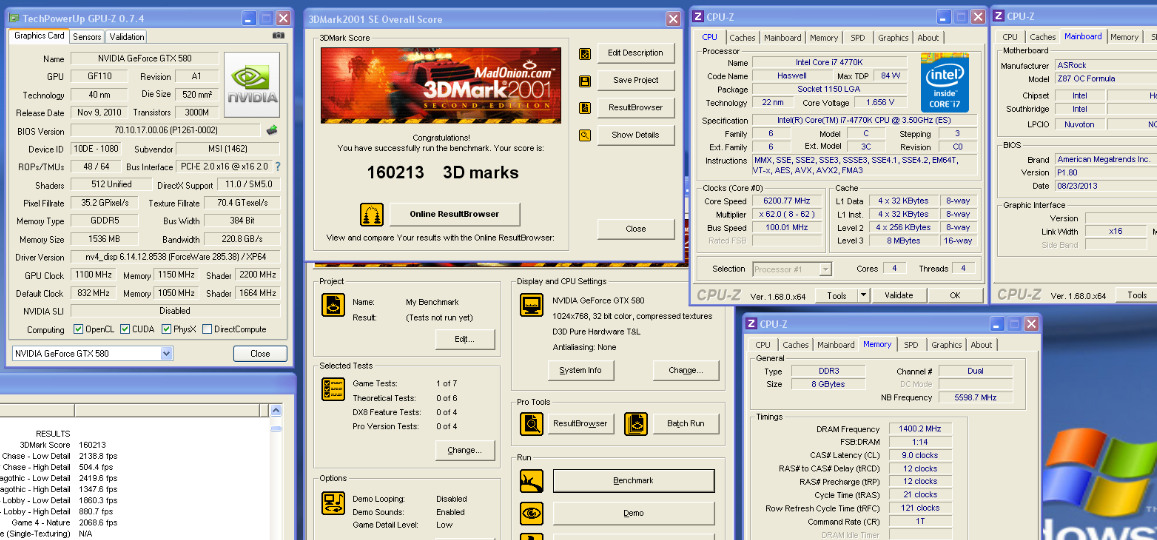The image size is (1157, 540).
Task: Click the CPU-Z processor window title icon
Action: pos(699,15)
